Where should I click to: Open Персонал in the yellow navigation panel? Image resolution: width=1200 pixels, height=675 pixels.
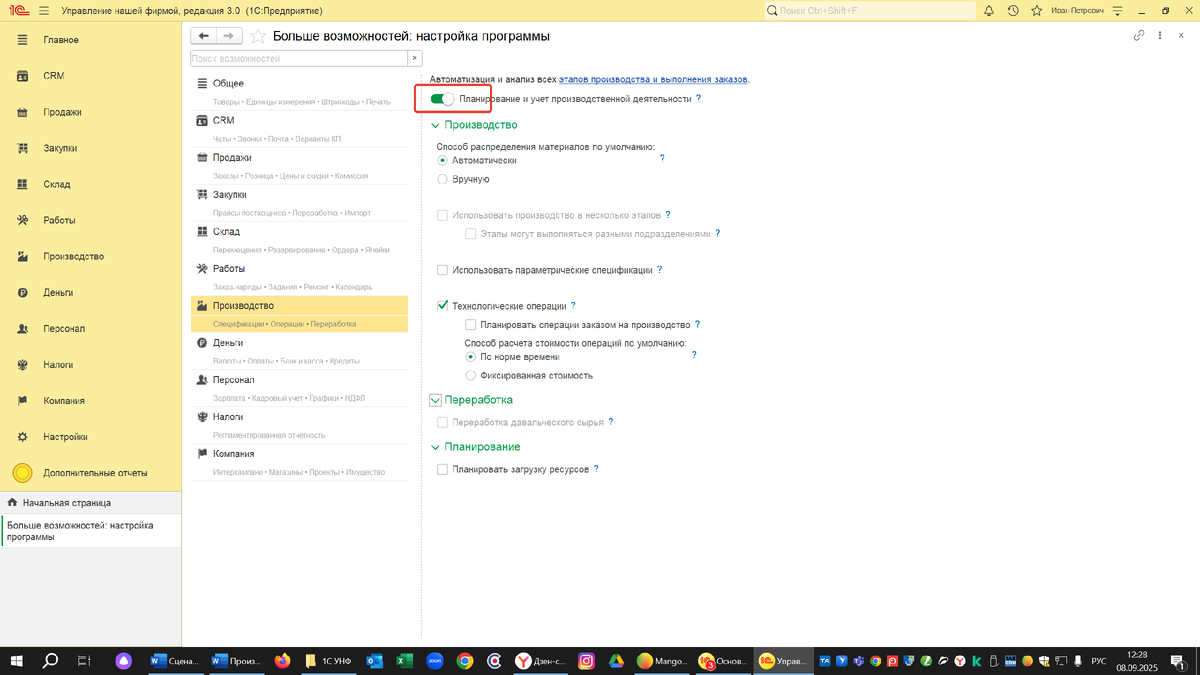point(64,328)
